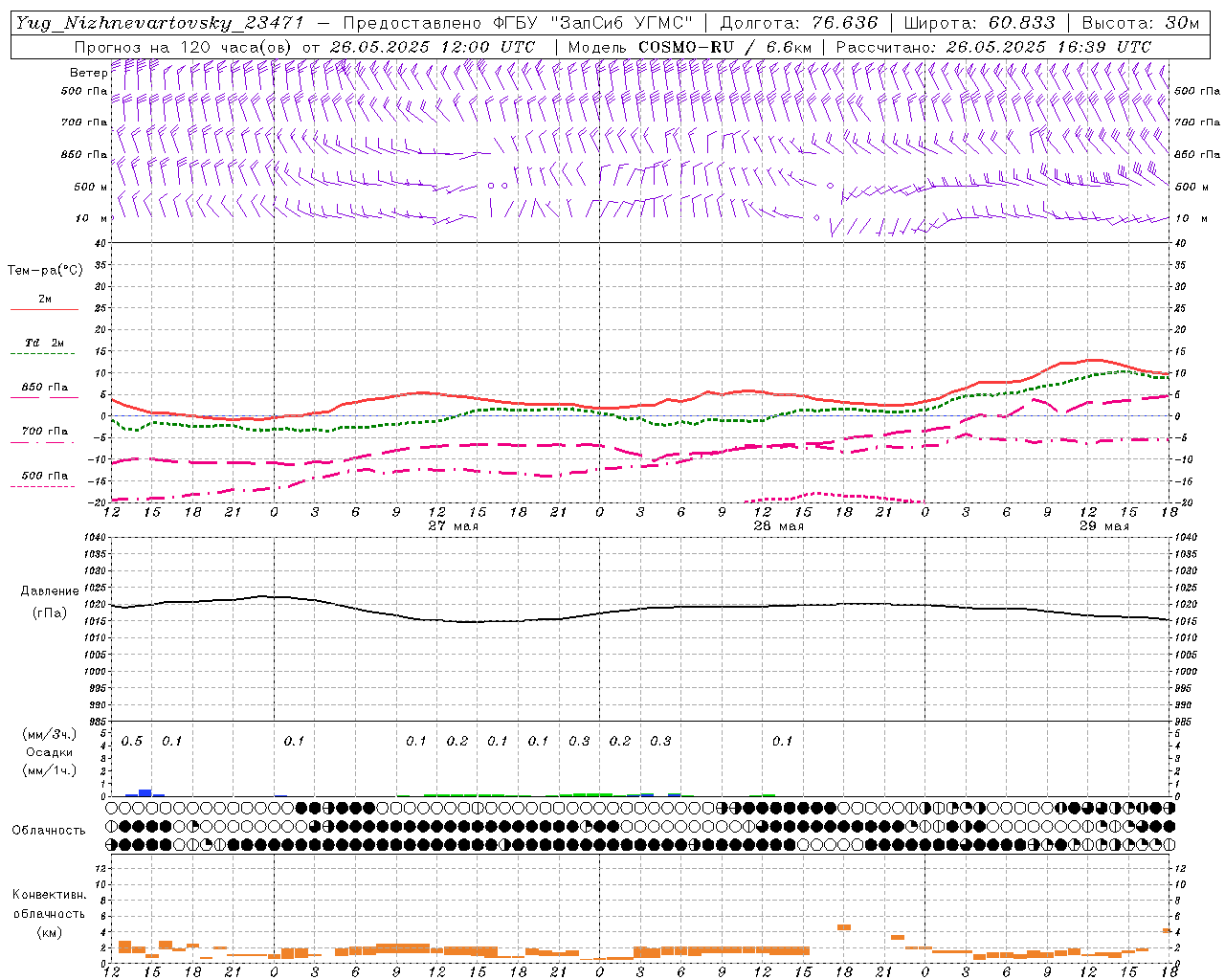Click the '0.5' precipitation amount value

tap(132, 742)
